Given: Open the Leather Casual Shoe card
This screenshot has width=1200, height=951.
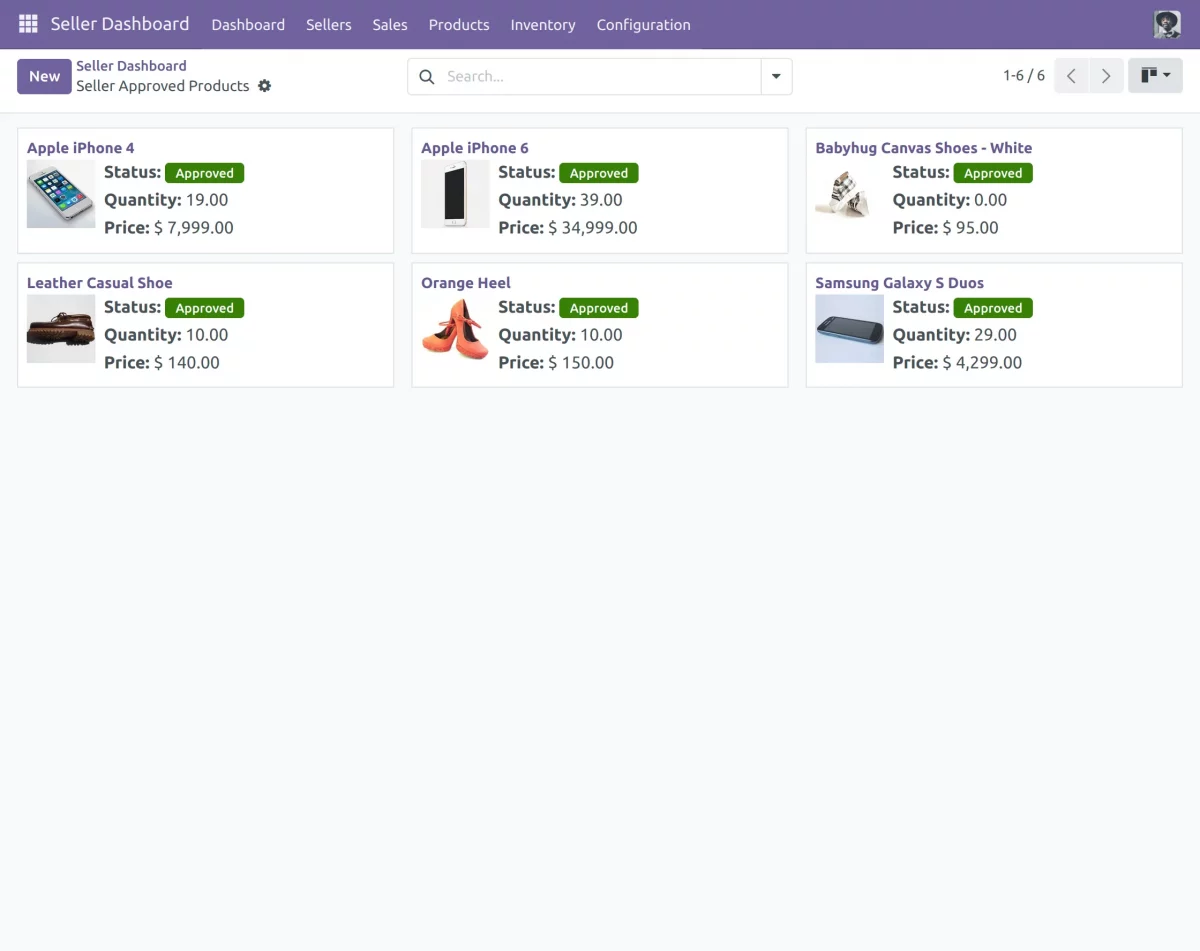Looking at the screenshot, I should (x=99, y=282).
